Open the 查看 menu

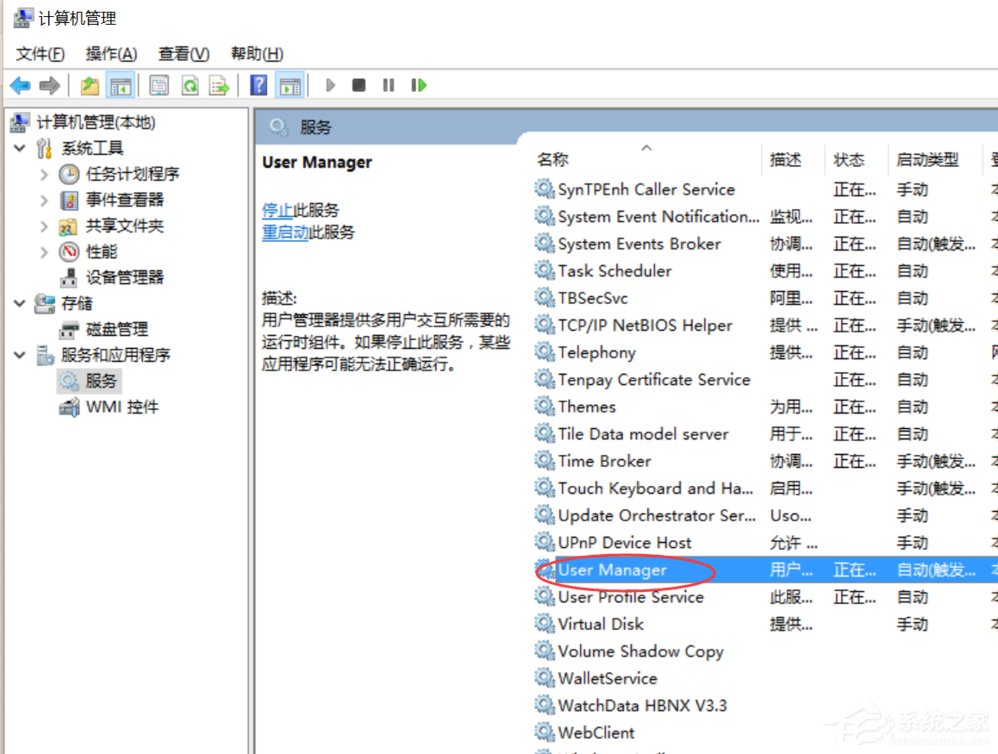click(x=181, y=54)
